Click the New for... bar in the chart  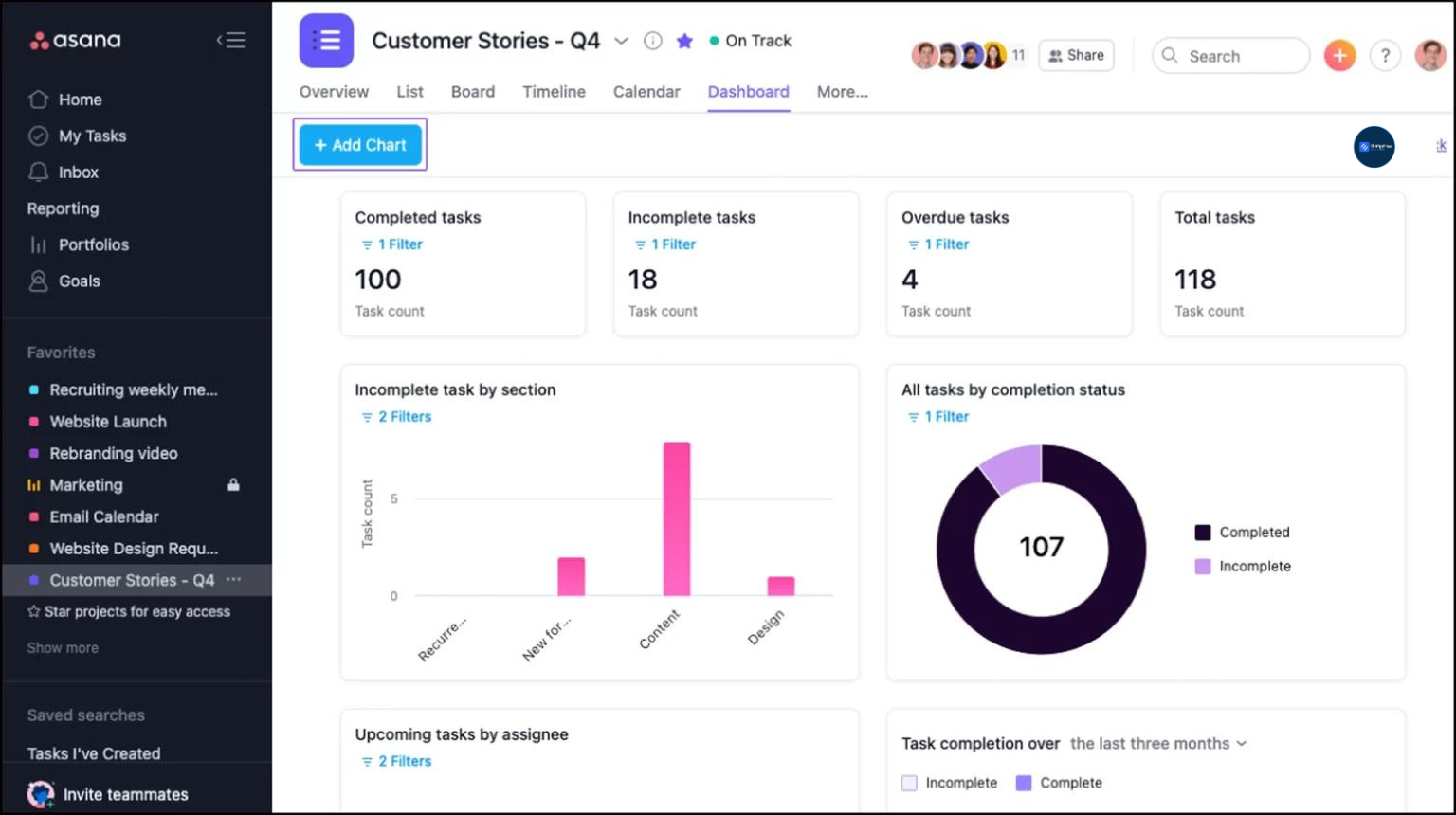click(572, 576)
